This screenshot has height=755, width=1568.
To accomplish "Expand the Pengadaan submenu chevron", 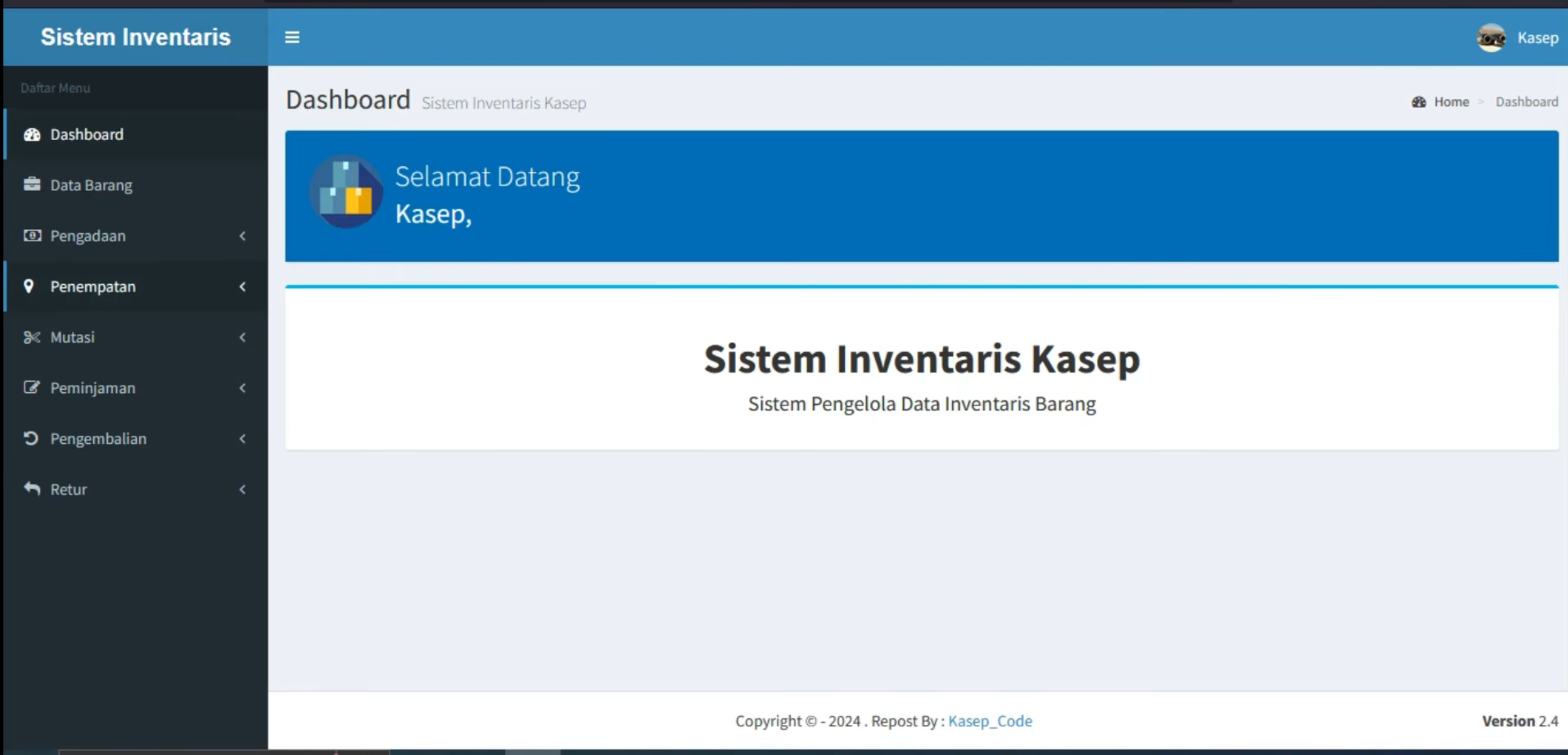I will pyautogui.click(x=243, y=236).
